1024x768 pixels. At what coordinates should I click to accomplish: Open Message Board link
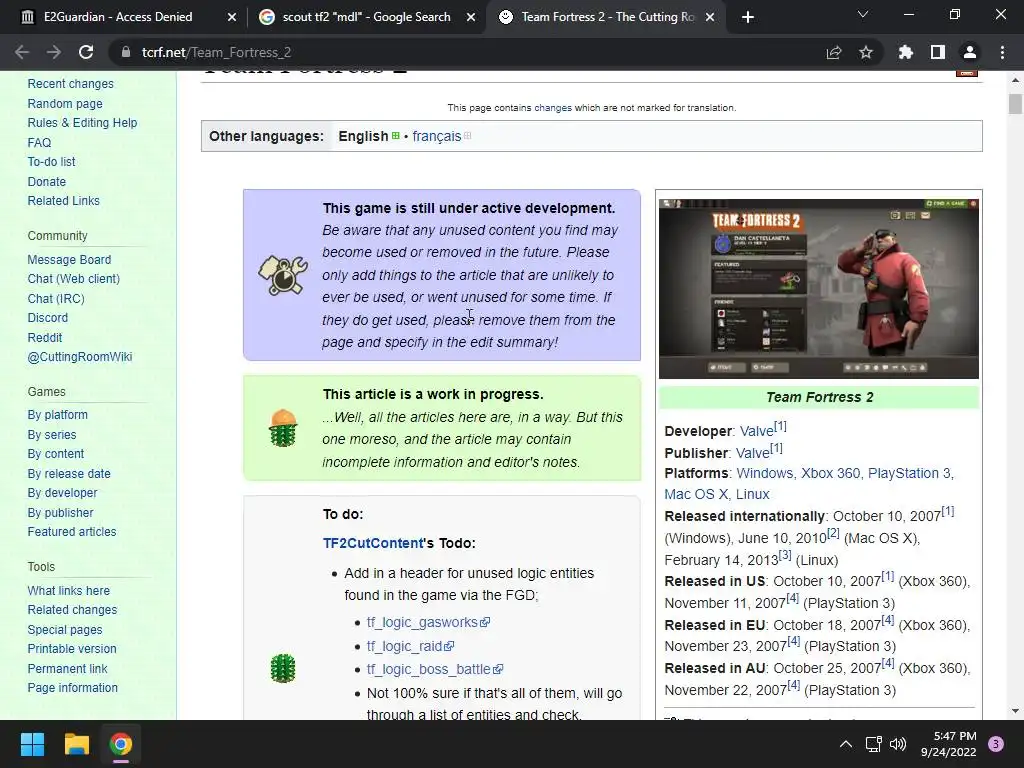(69, 259)
